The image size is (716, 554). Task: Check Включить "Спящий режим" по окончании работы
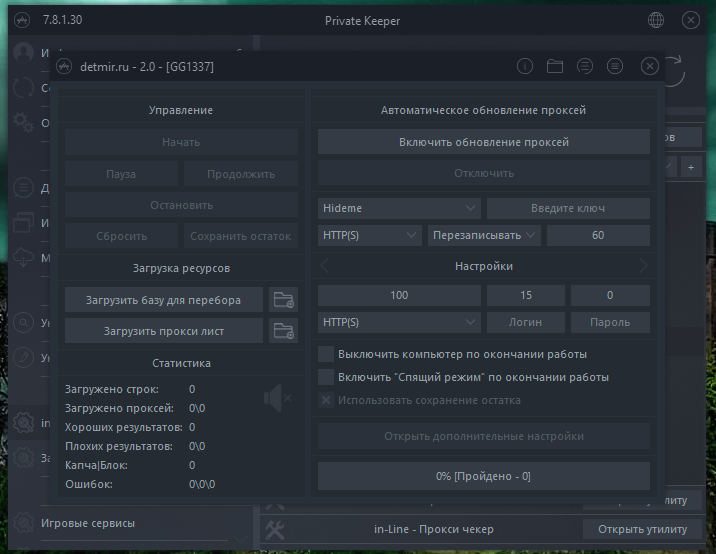point(325,378)
